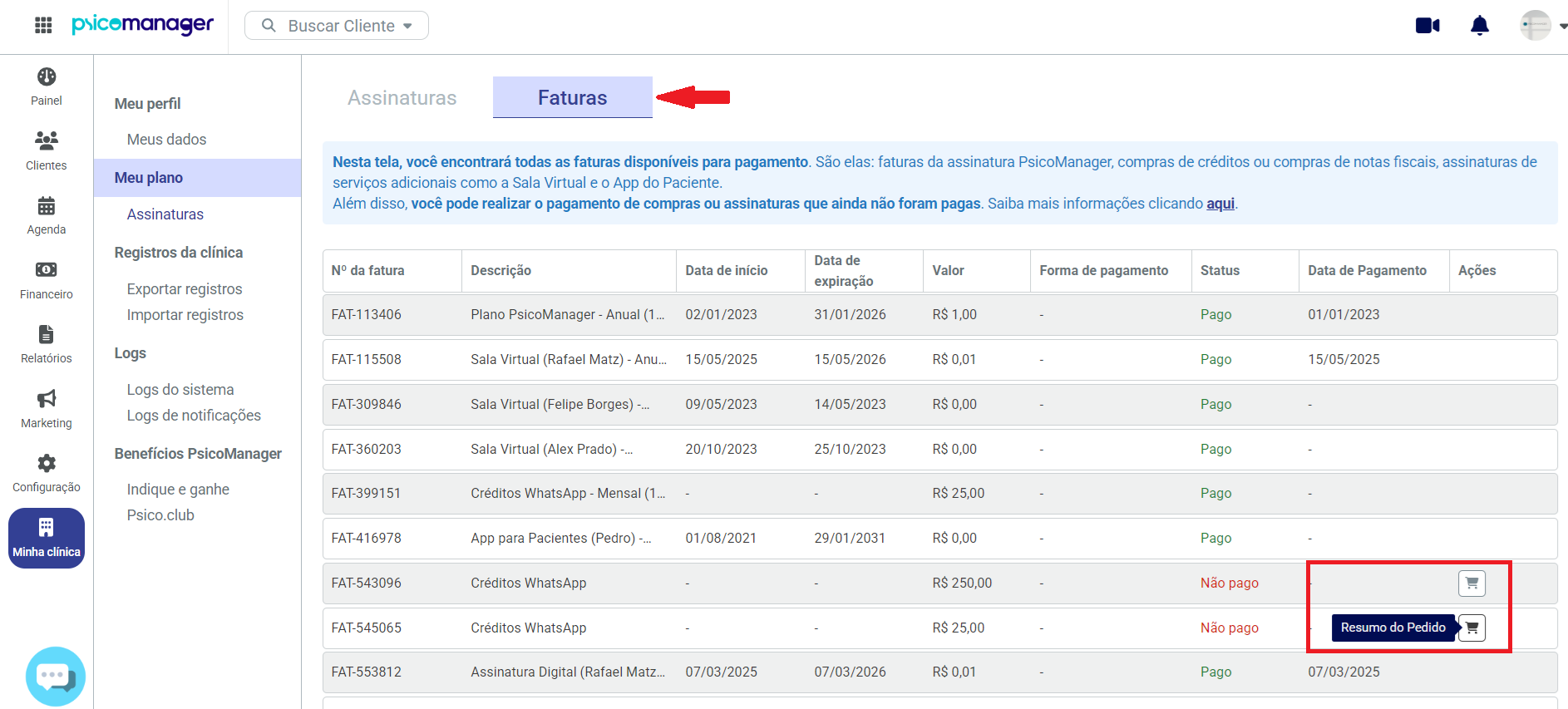Click the Valor column header
Image resolution: width=1568 pixels, height=709 pixels.
coord(948,271)
